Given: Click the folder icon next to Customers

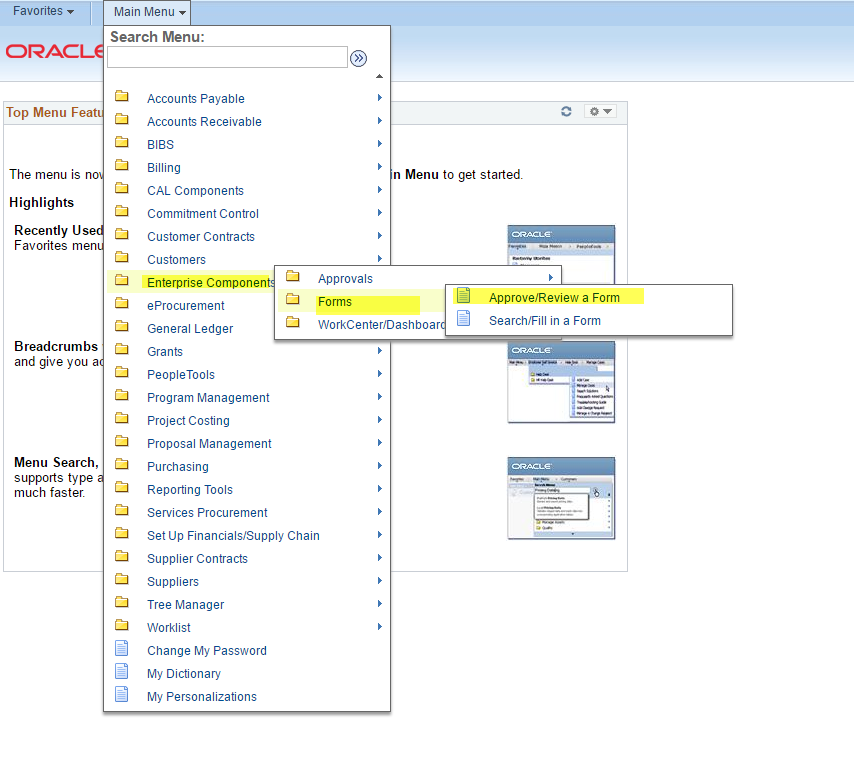Looking at the screenshot, I should [121, 257].
